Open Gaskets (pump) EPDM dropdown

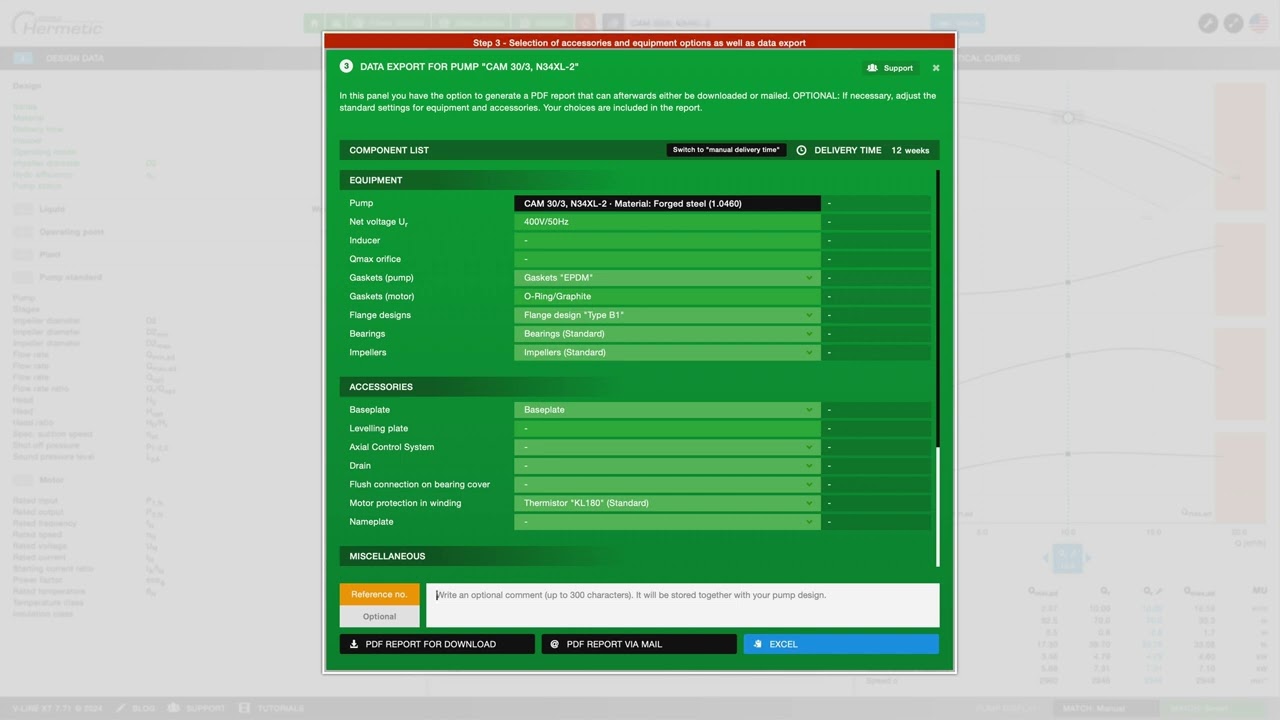[667, 278]
